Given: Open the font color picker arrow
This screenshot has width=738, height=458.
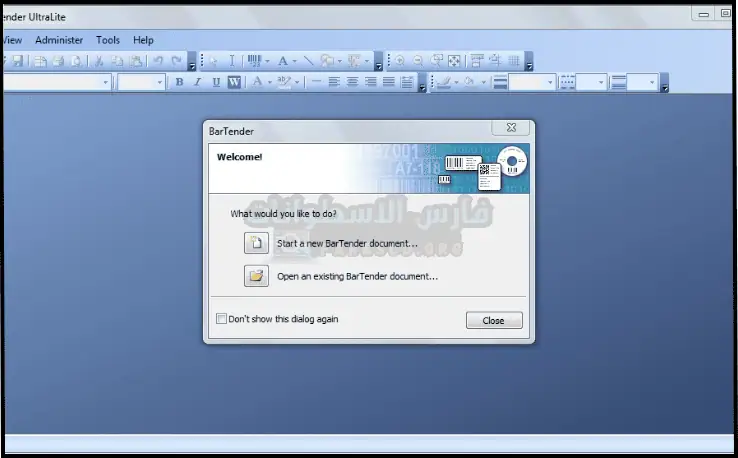Looking at the screenshot, I should click(269, 82).
